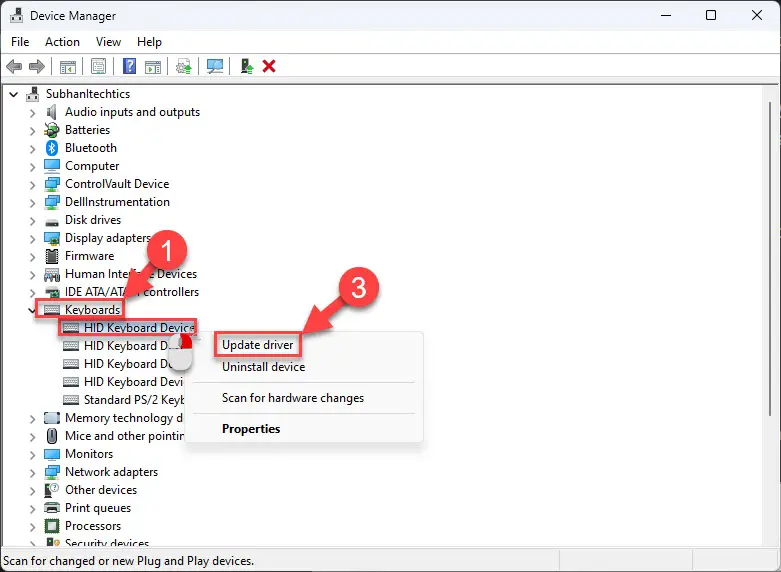
Task: Choose Properties in the context menu
Action: (x=251, y=429)
